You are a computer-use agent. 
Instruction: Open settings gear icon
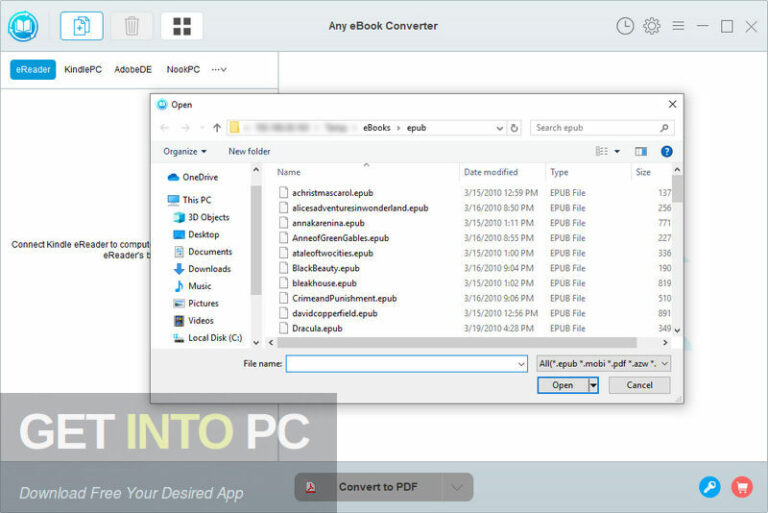point(651,26)
